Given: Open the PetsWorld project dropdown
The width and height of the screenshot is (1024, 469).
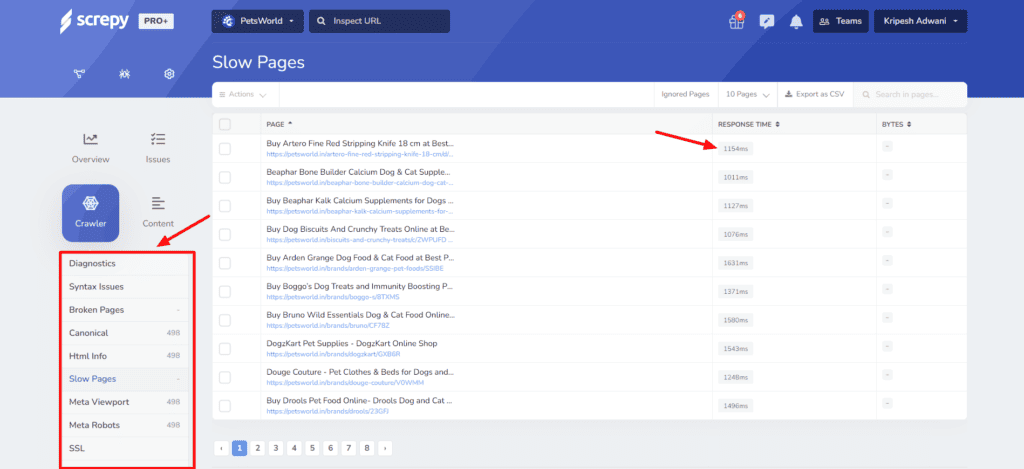Looking at the screenshot, I should (x=257, y=21).
